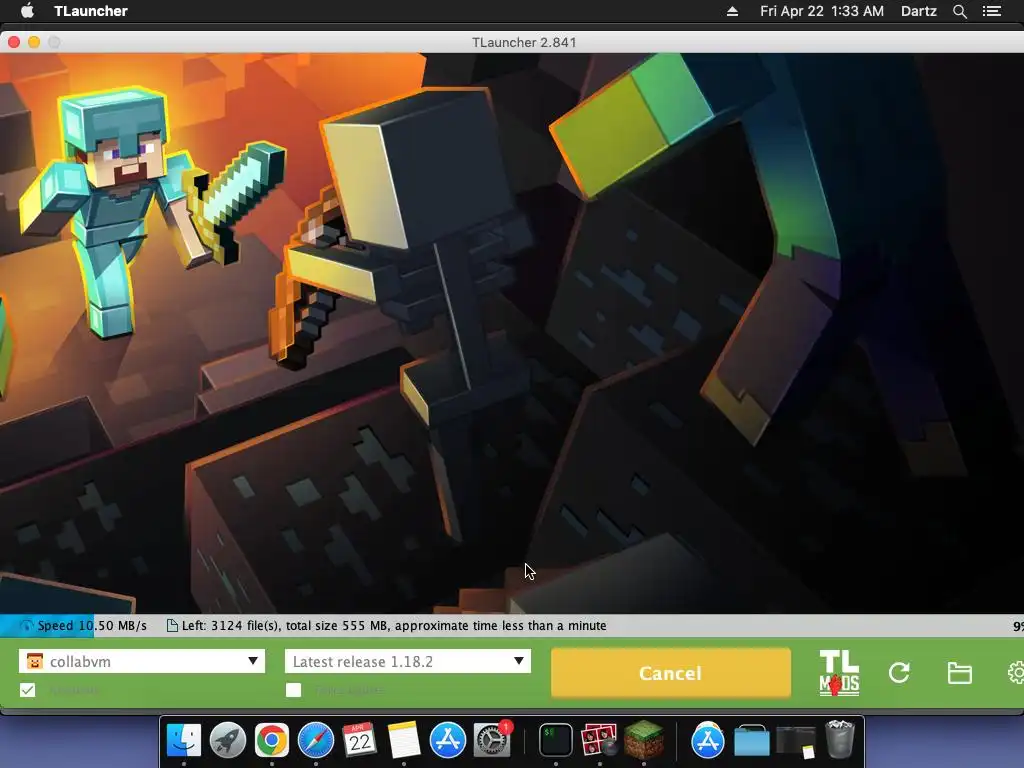Open the blue folder stack in dock
This screenshot has height=768, width=1024.
(752, 742)
